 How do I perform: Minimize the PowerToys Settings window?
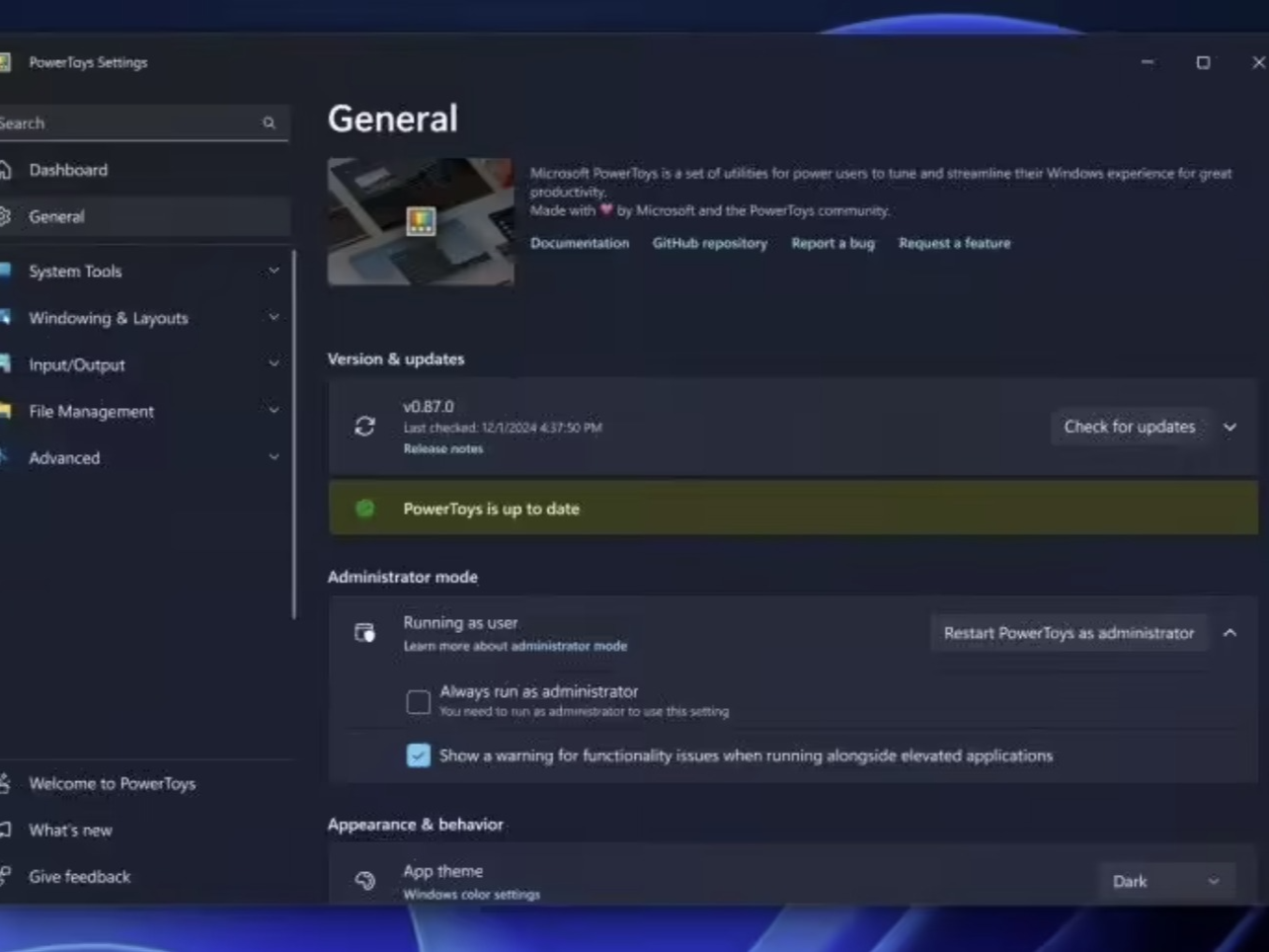tap(1148, 62)
